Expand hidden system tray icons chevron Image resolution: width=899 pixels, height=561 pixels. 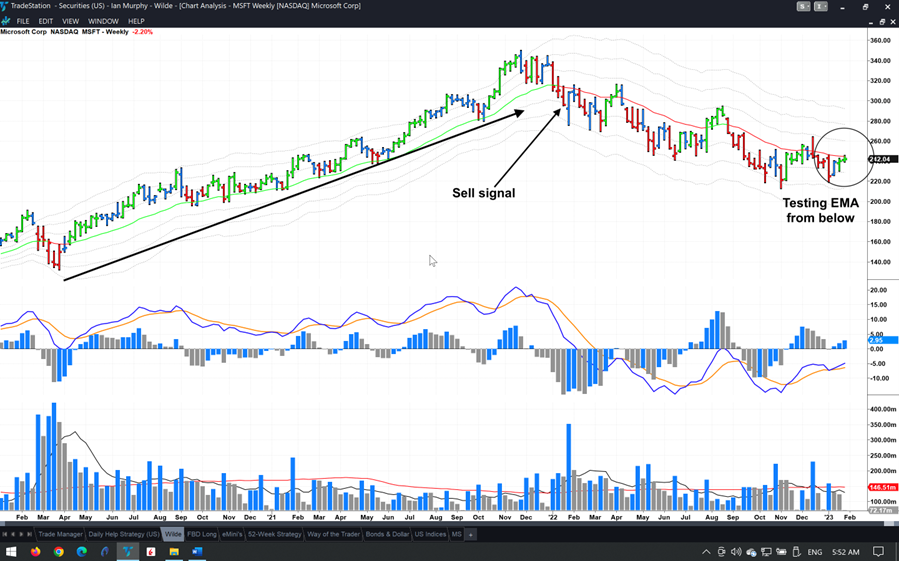tap(706, 551)
